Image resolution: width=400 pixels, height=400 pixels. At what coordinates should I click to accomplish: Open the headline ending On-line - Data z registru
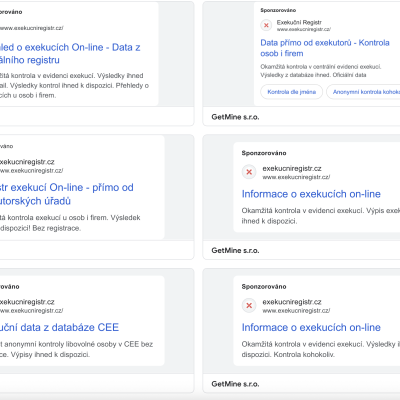tap(70, 53)
